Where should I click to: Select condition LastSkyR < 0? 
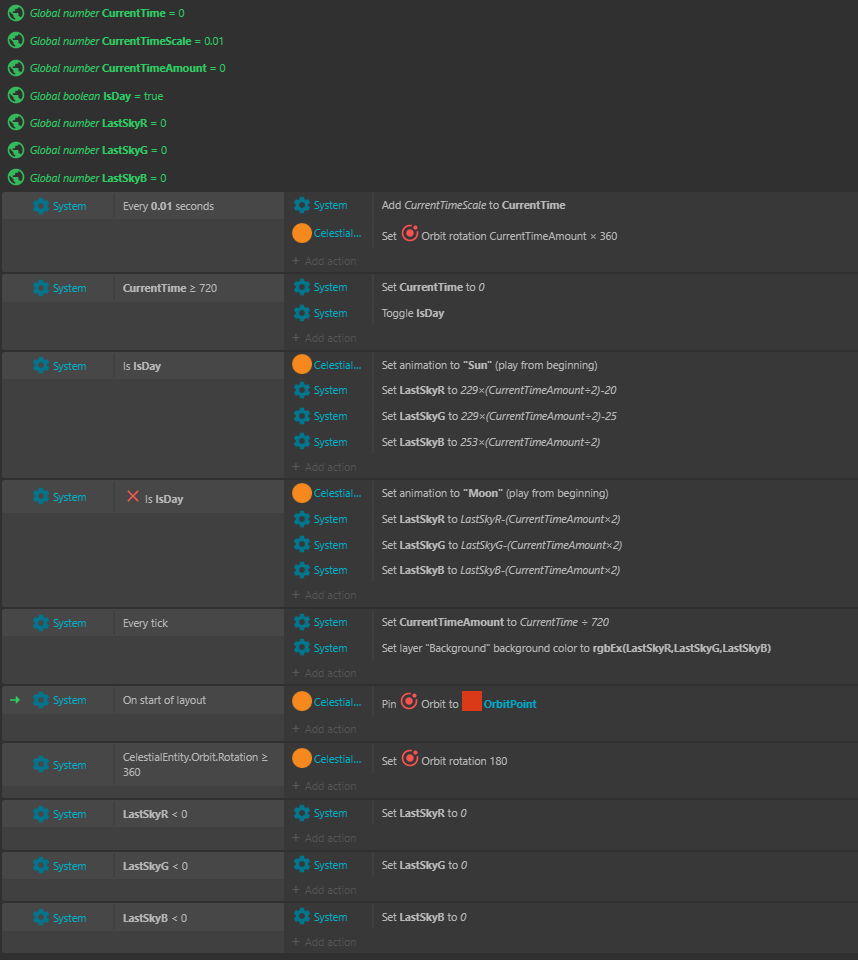pyautogui.click(x=155, y=814)
